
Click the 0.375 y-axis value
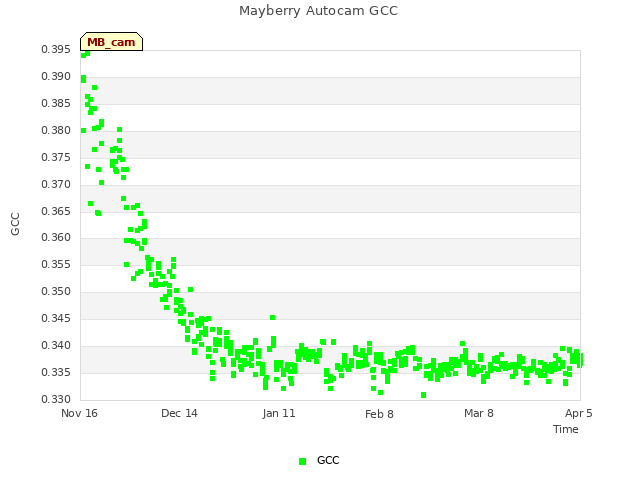(56, 158)
